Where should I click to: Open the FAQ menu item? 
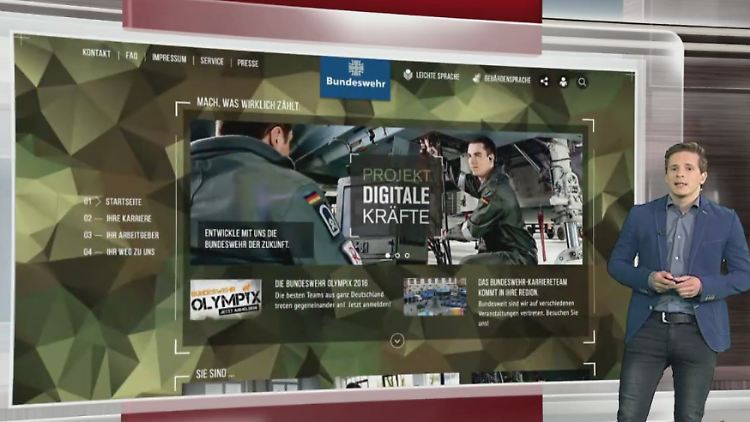[132, 56]
